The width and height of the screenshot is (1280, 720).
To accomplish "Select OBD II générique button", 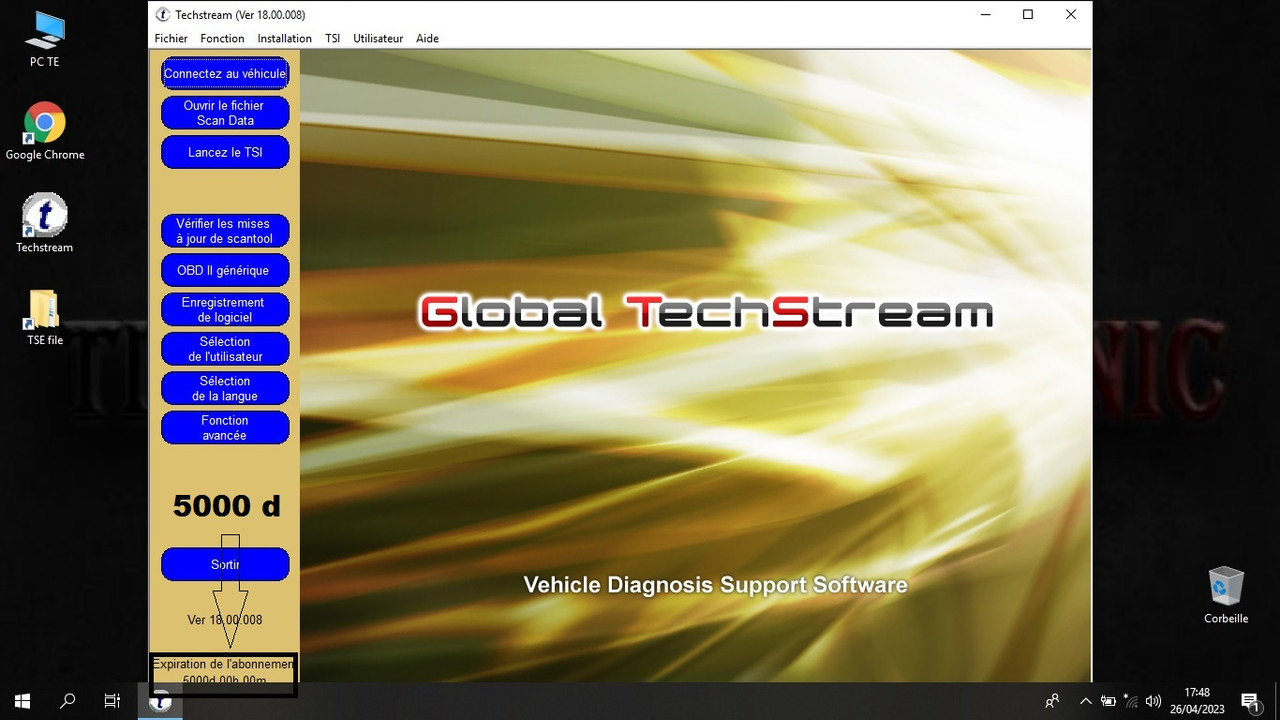I will (x=225, y=270).
